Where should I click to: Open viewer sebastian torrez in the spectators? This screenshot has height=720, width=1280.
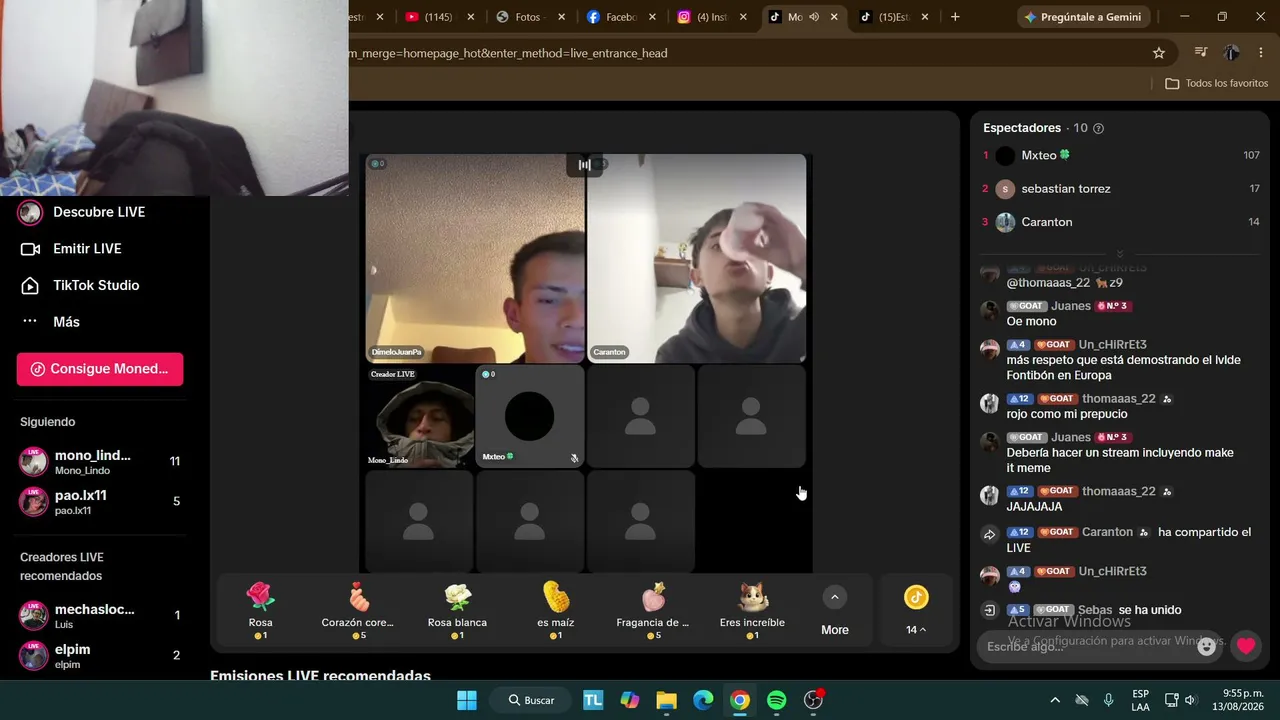coord(1120,189)
